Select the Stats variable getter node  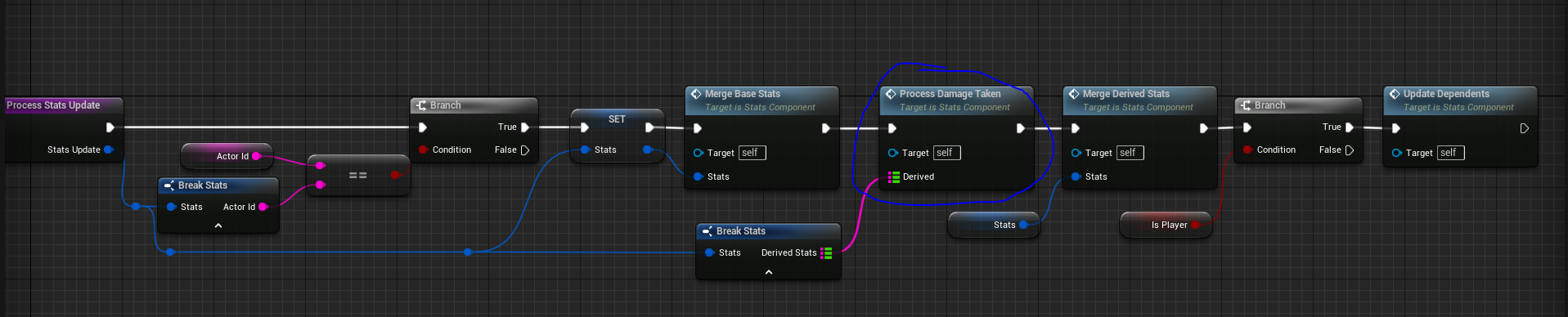(994, 225)
